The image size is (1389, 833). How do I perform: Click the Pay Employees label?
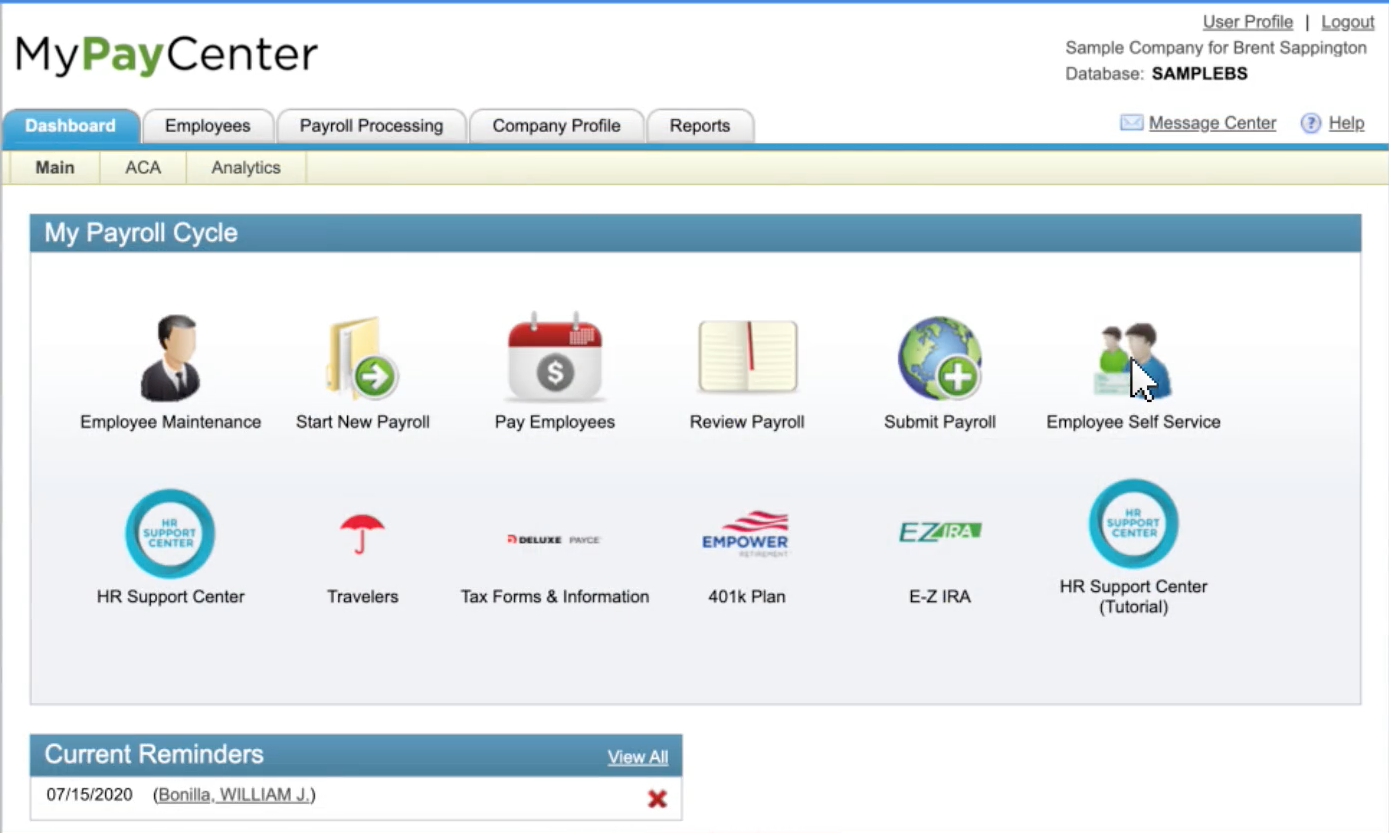pyautogui.click(x=555, y=422)
